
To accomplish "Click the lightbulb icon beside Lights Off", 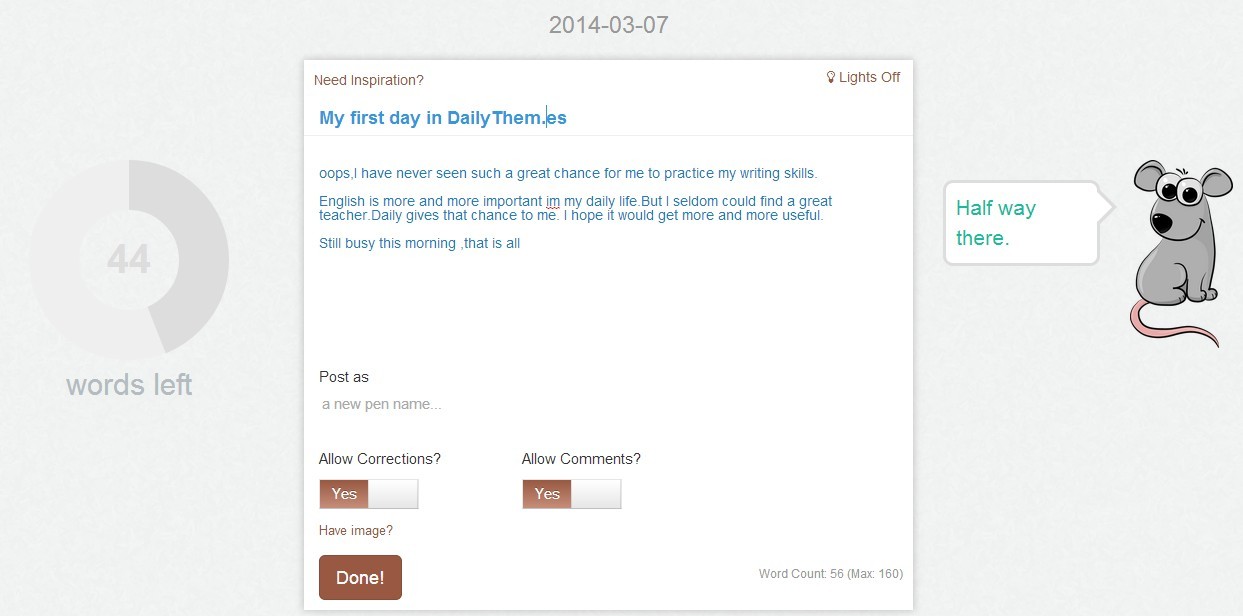I will click(830, 77).
